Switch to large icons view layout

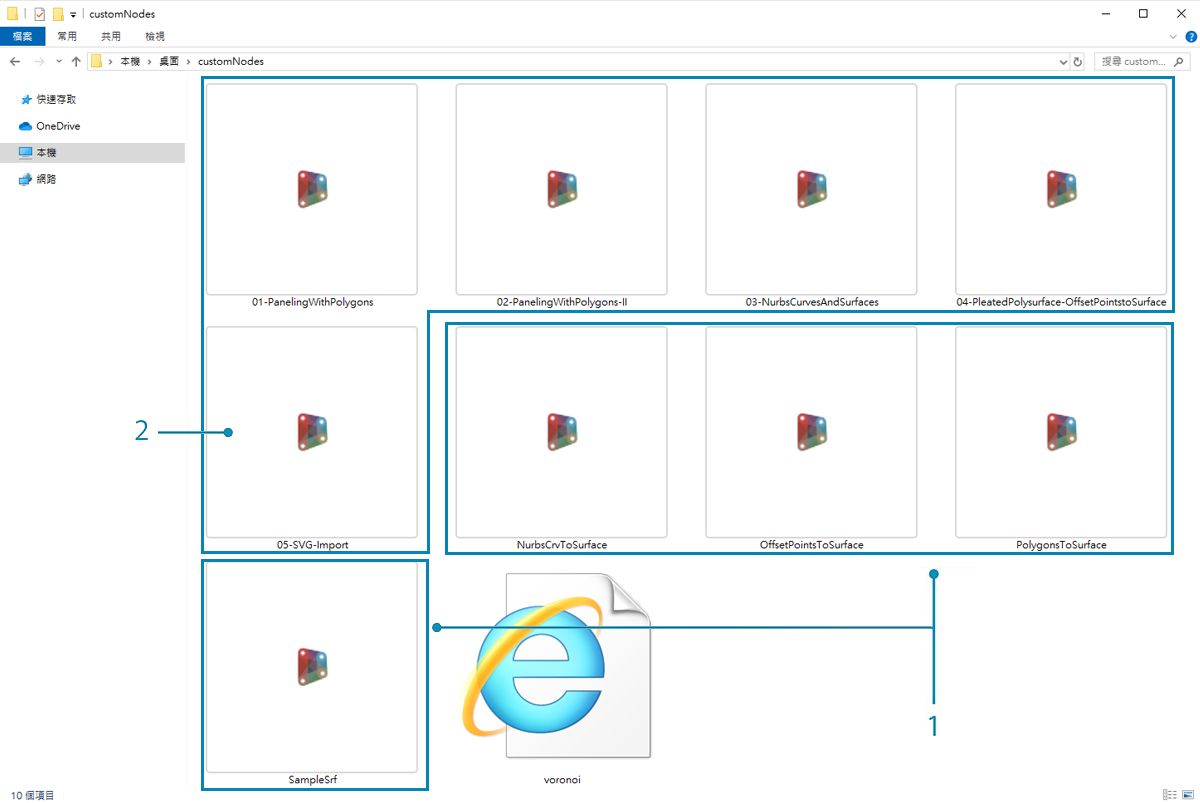click(1188, 794)
